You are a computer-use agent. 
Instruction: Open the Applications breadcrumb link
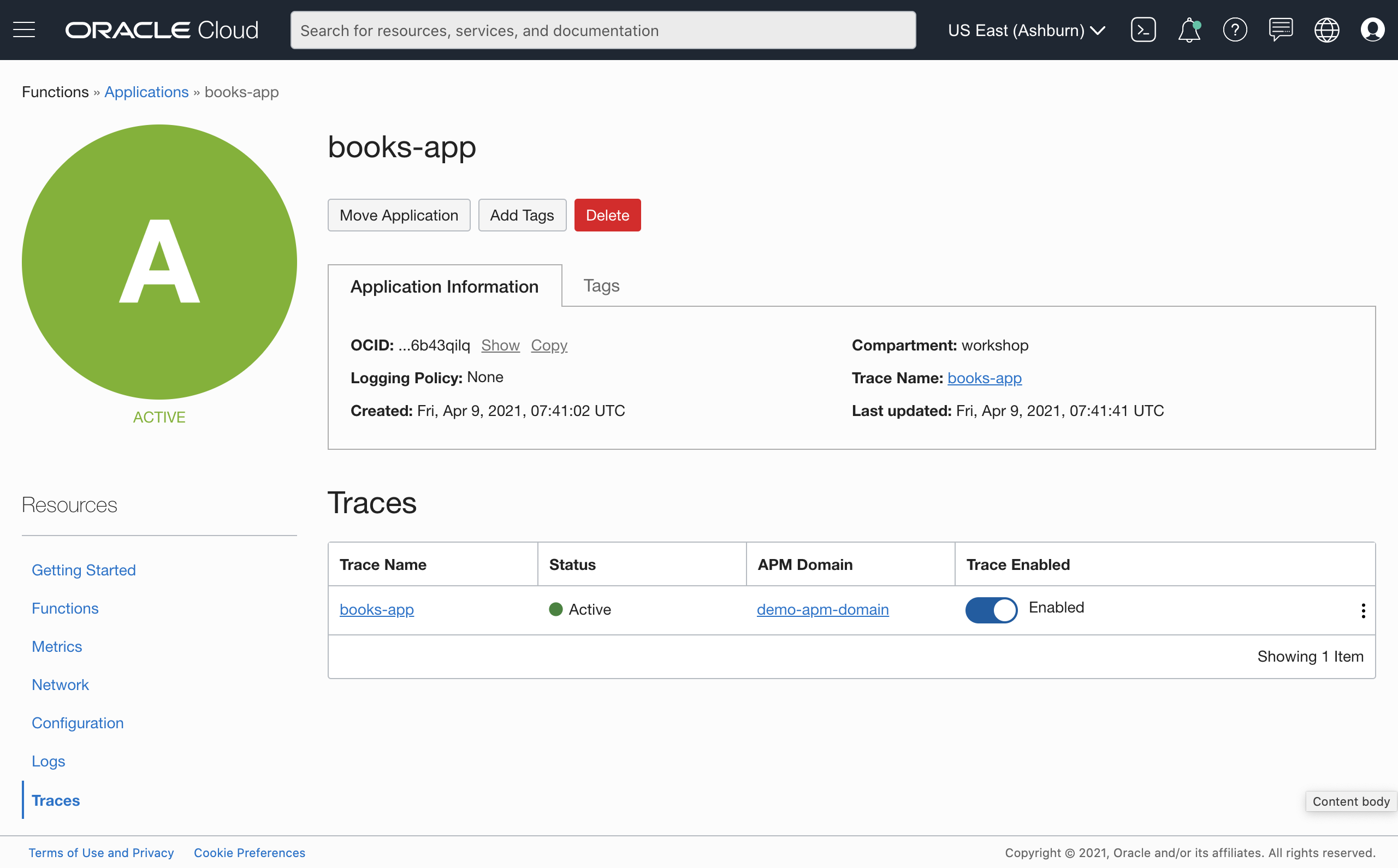pos(146,92)
